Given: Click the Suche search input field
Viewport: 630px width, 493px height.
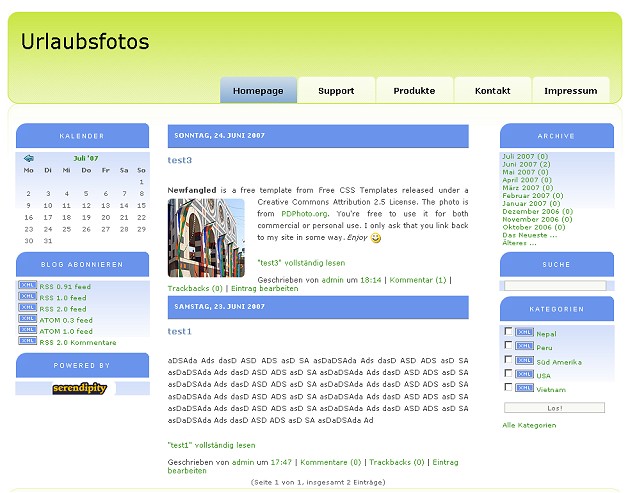Looking at the screenshot, I should pyautogui.click(x=555, y=286).
